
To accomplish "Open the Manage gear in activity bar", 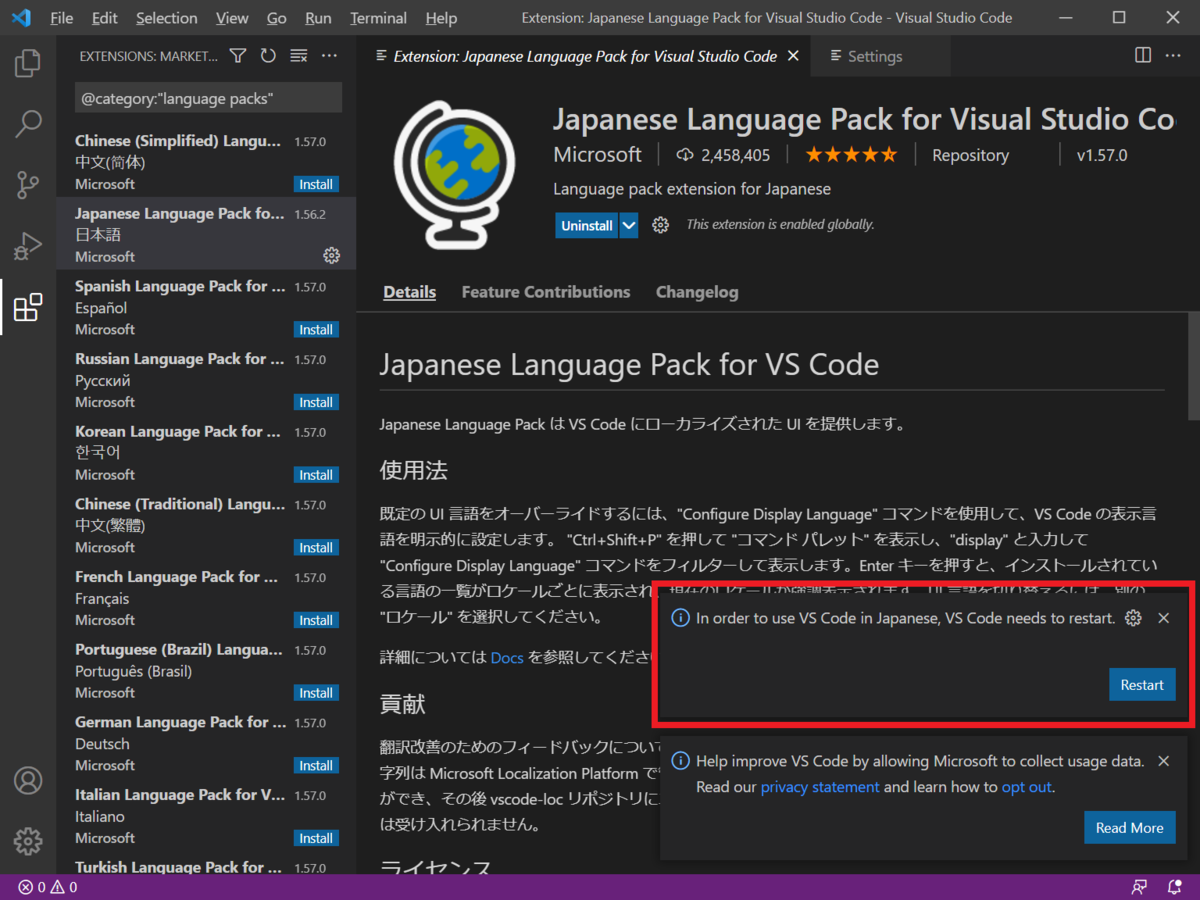I will [x=28, y=839].
